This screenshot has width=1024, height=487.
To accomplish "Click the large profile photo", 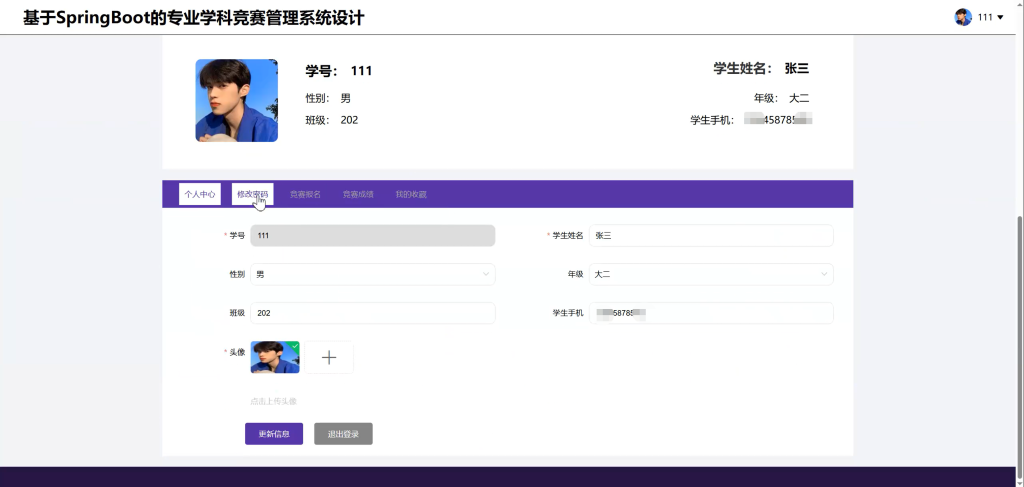I will (x=236, y=101).
